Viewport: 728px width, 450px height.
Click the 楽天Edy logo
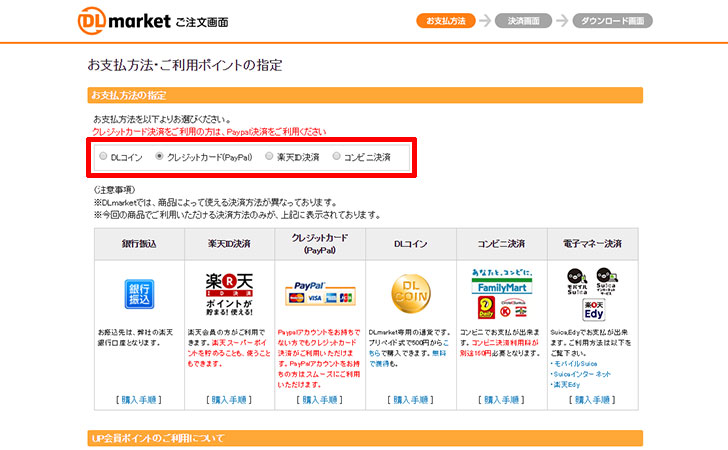coord(593,310)
